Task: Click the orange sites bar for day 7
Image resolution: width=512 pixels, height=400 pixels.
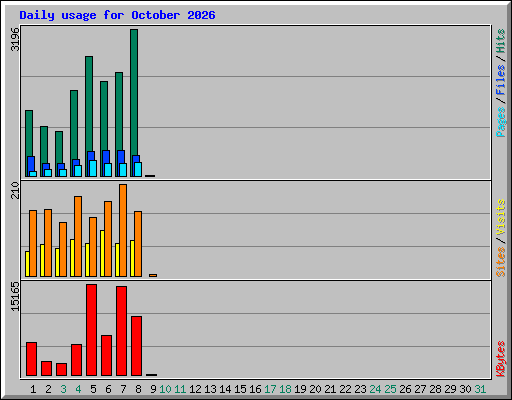Action: (123, 230)
